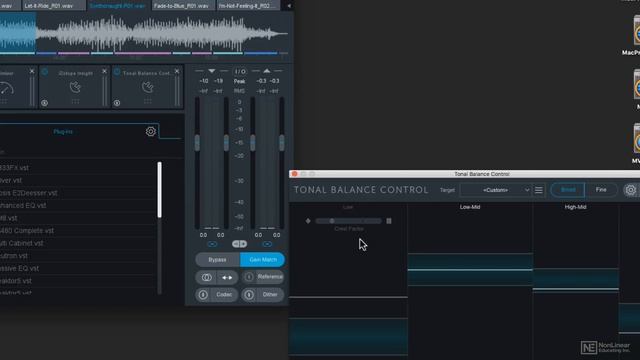Toggle power on Tonal Balance Control module
The image size is (640, 360).
(x=117, y=73)
